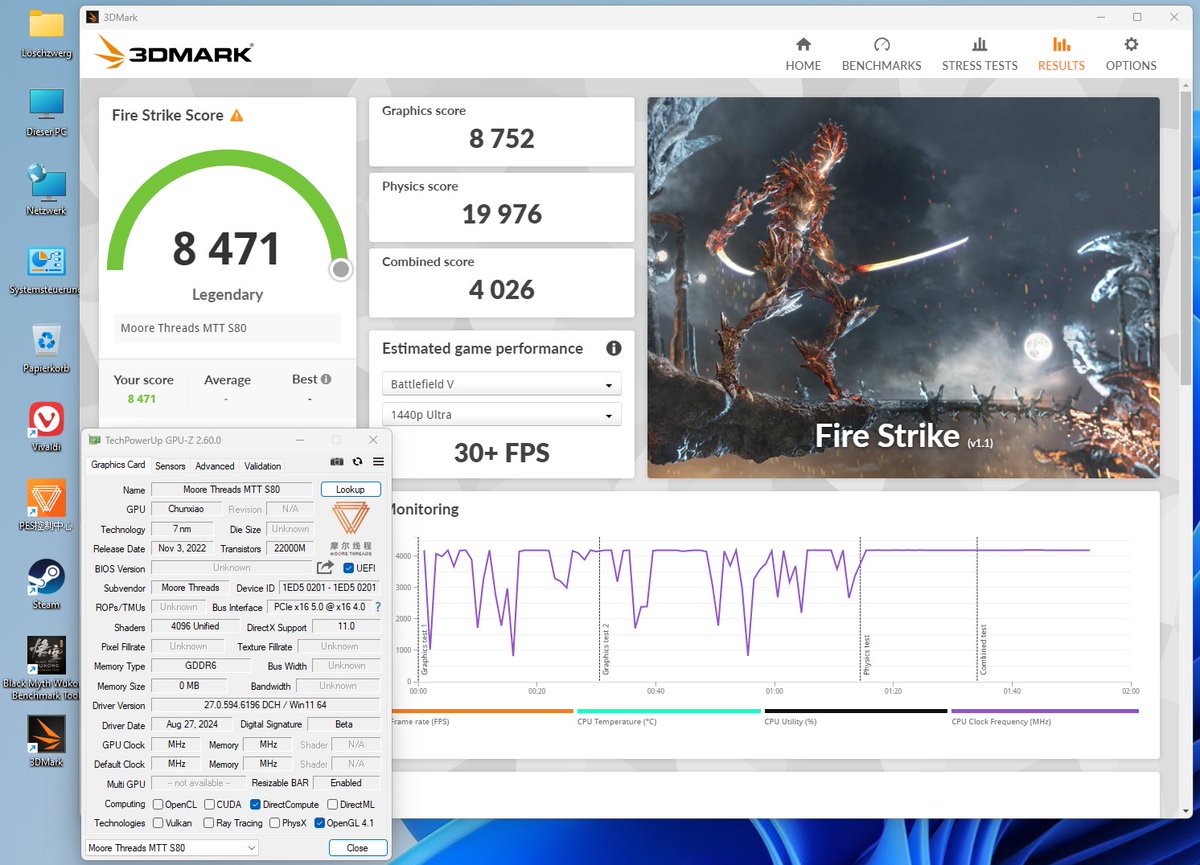
Task: Open BENCHMARKS gauge icon in 3DMark
Action: tap(881, 45)
